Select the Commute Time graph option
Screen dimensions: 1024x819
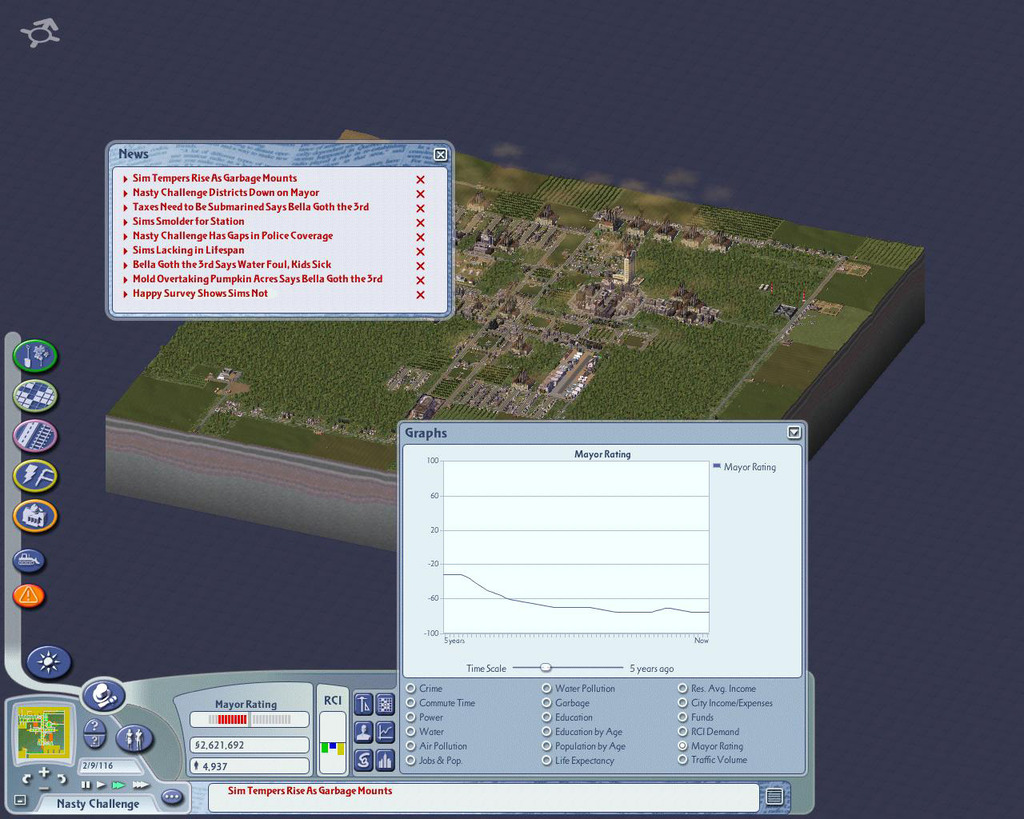coord(411,703)
